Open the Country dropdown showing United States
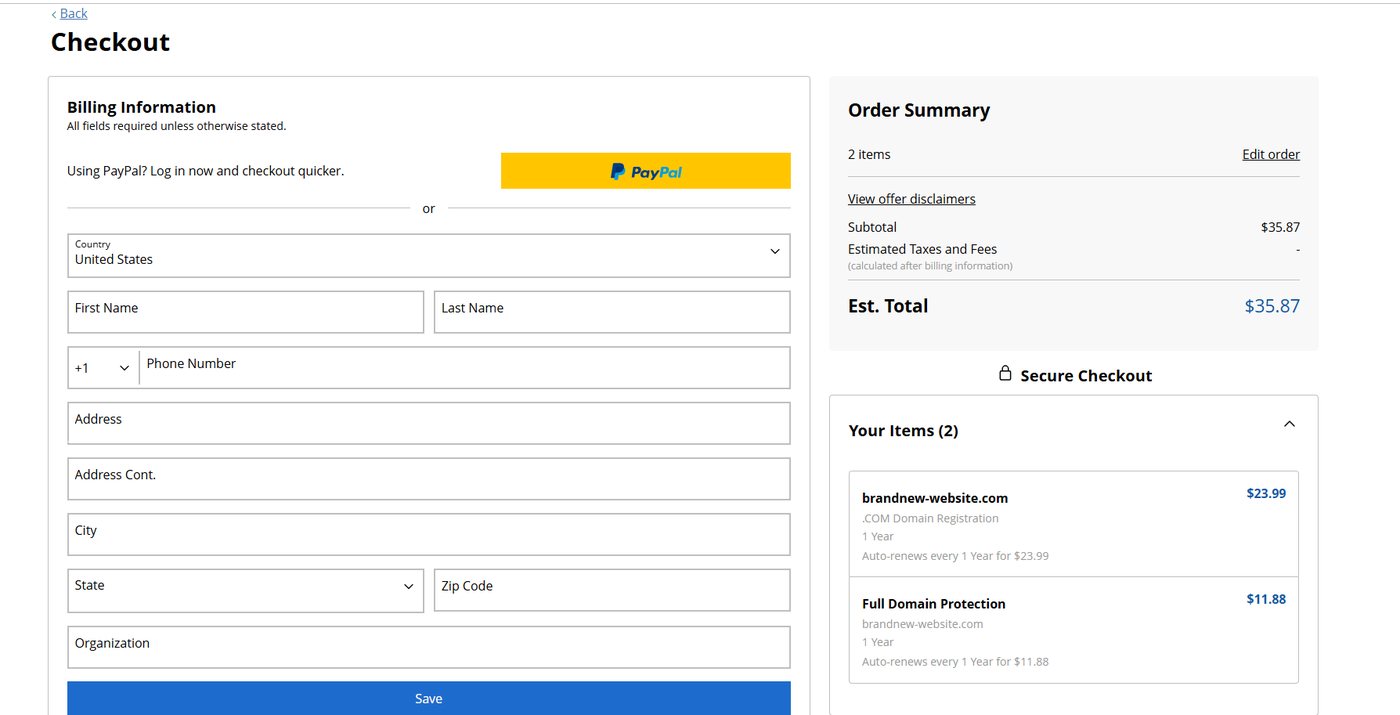Screen dimensions: 1400x715 [428, 256]
